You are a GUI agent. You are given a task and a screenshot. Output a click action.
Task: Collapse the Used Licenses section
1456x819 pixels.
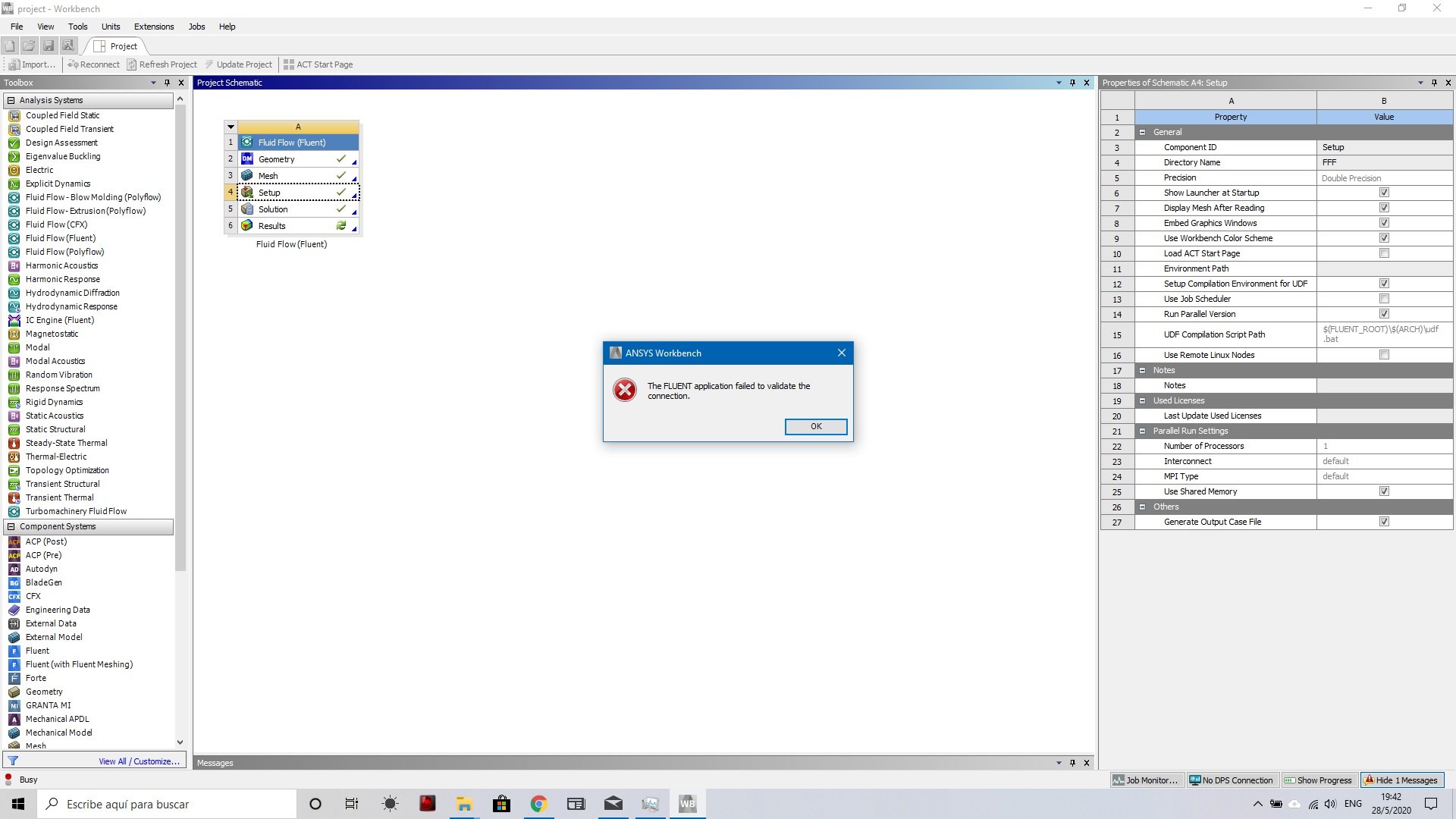(1142, 400)
